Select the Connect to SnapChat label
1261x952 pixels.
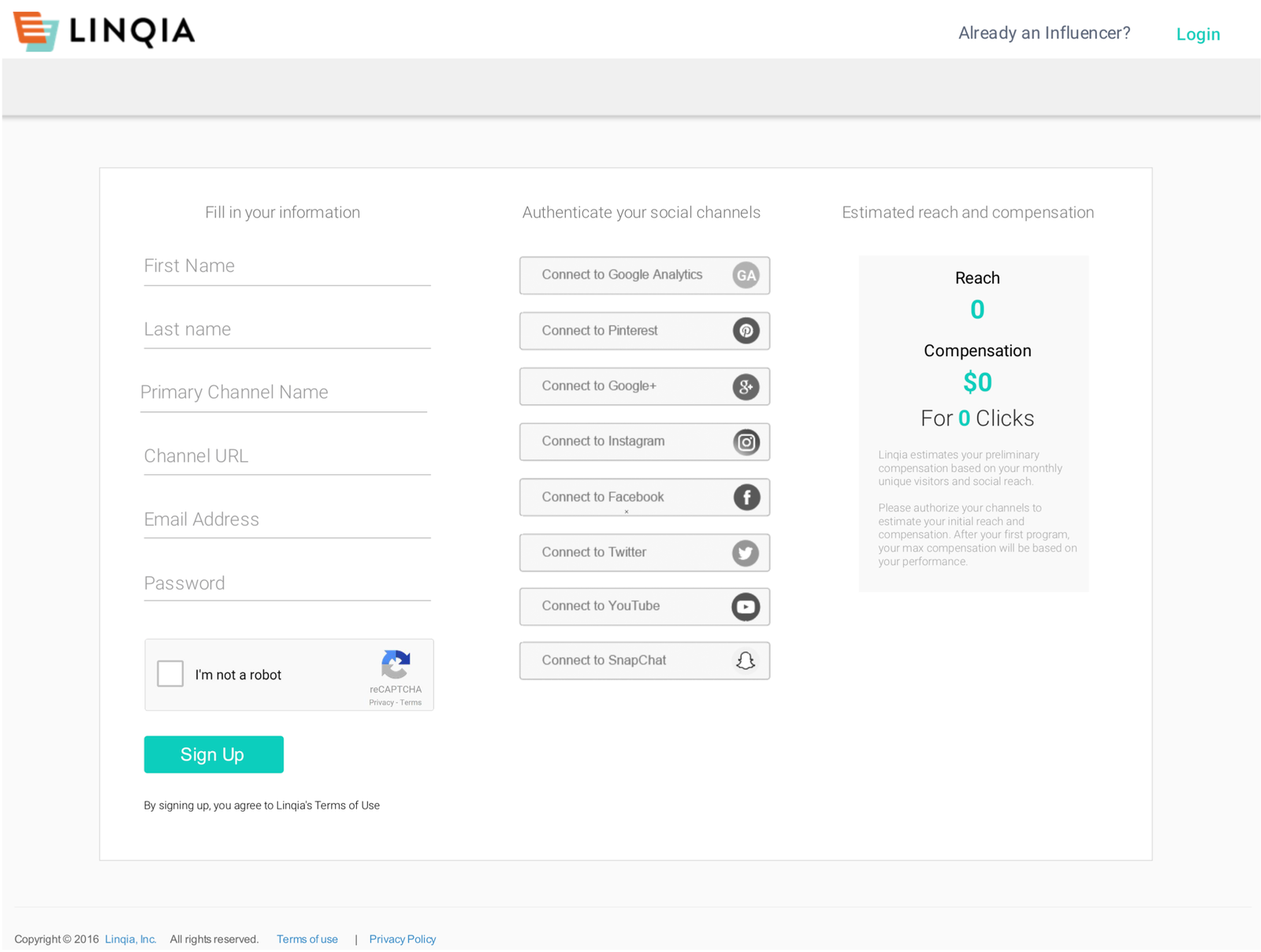point(604,660)
